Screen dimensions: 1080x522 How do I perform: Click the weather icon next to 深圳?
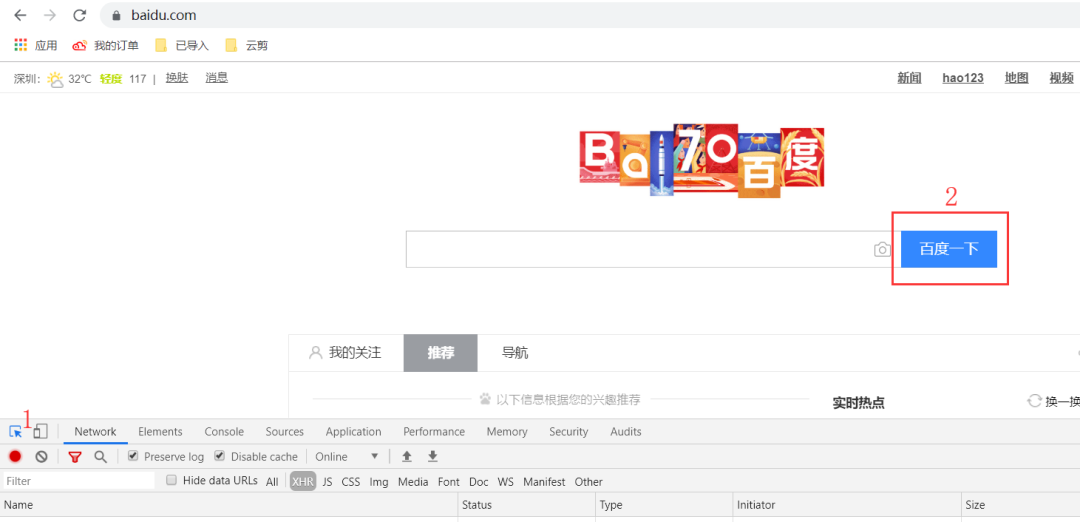tap(55, 79)
